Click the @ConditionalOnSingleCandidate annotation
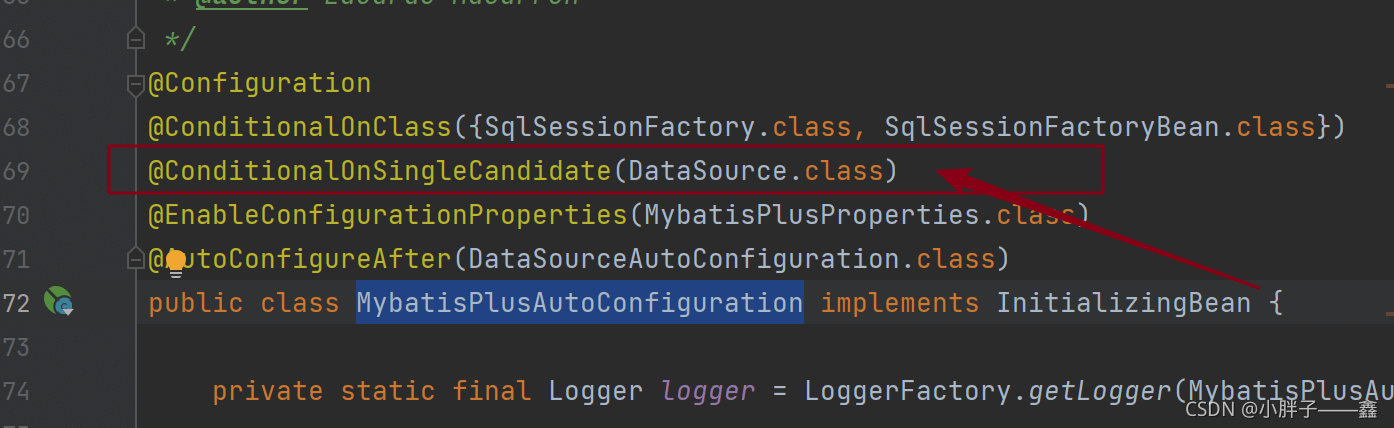This screenshot has width=1394, height=428. 379,171
